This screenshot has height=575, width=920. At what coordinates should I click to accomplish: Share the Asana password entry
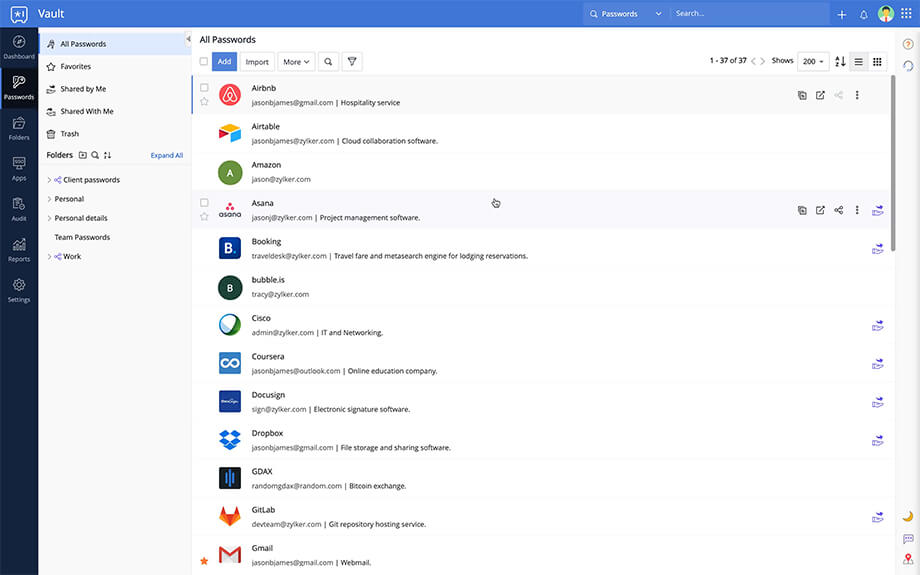(x=839, y=211)
